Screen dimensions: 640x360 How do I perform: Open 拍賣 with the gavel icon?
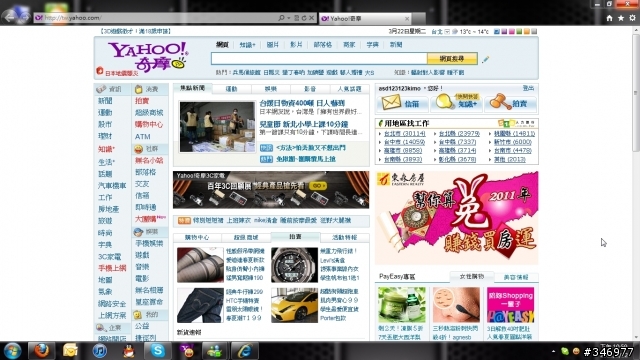[x=510, y=103]
